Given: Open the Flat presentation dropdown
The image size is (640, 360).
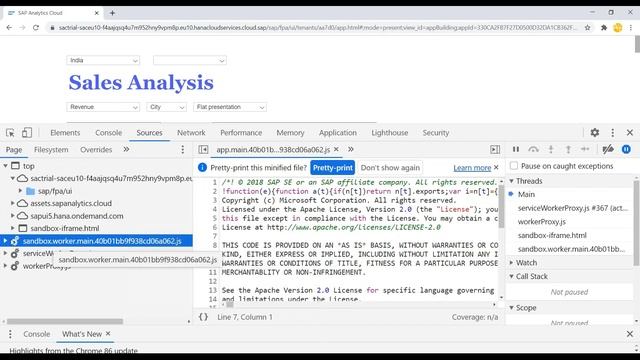Looking at the screenshot, I should [230, 107].
